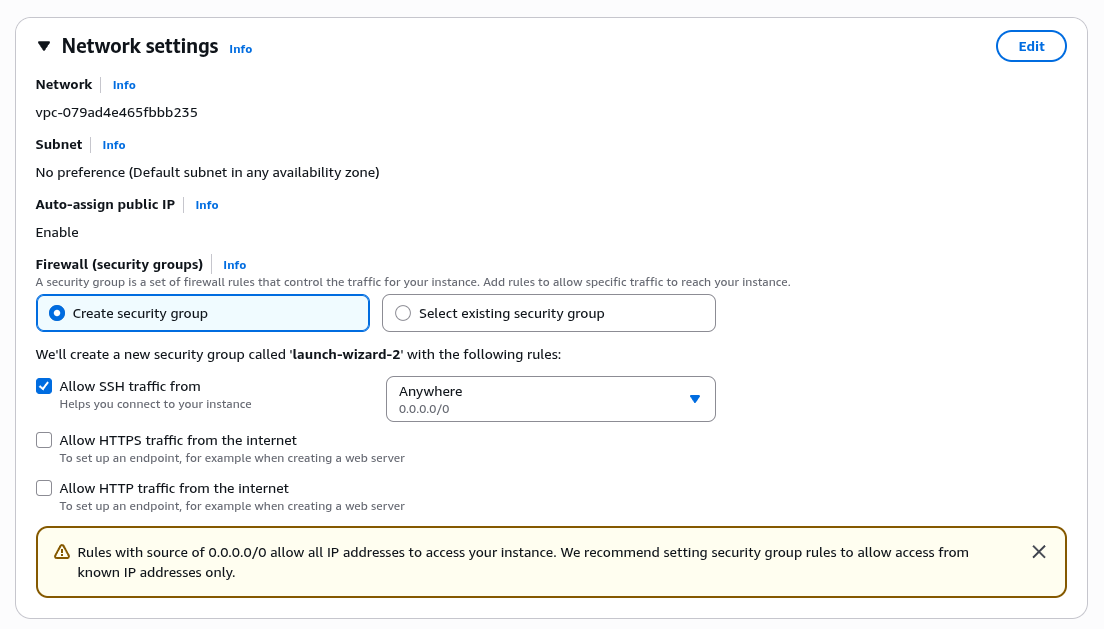Select the Create security group radio button

(57, 313)
